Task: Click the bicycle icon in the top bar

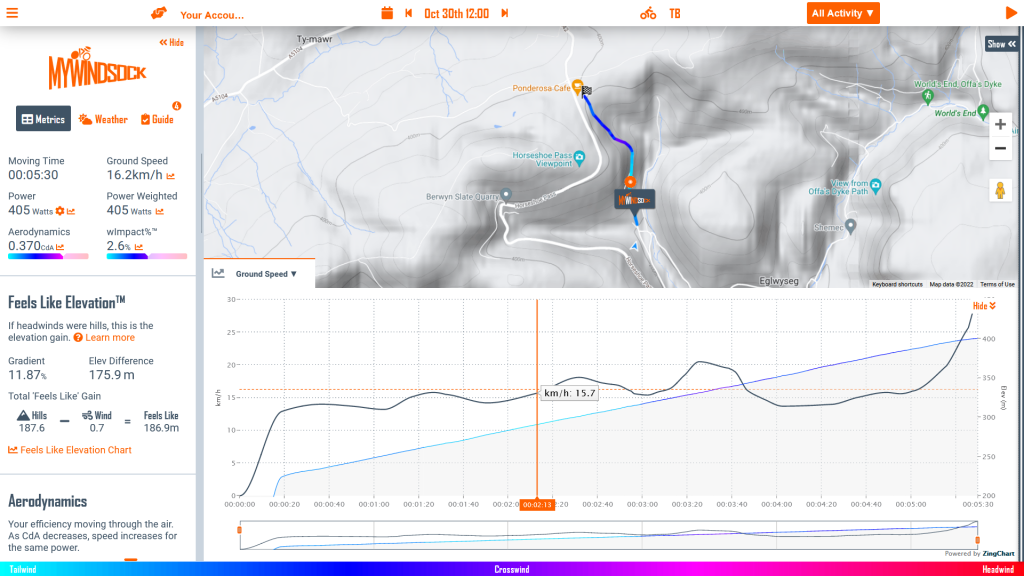Action: (x=648, y=13)
